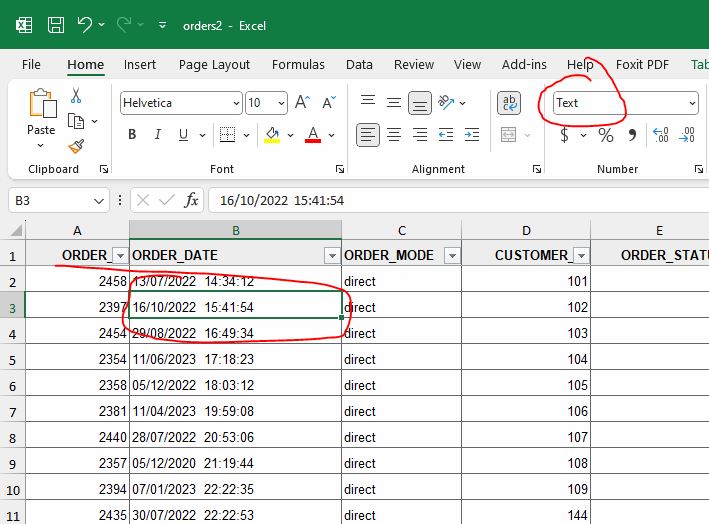Open the File menu
709x524 pixels.
click(x=31, y=64)
